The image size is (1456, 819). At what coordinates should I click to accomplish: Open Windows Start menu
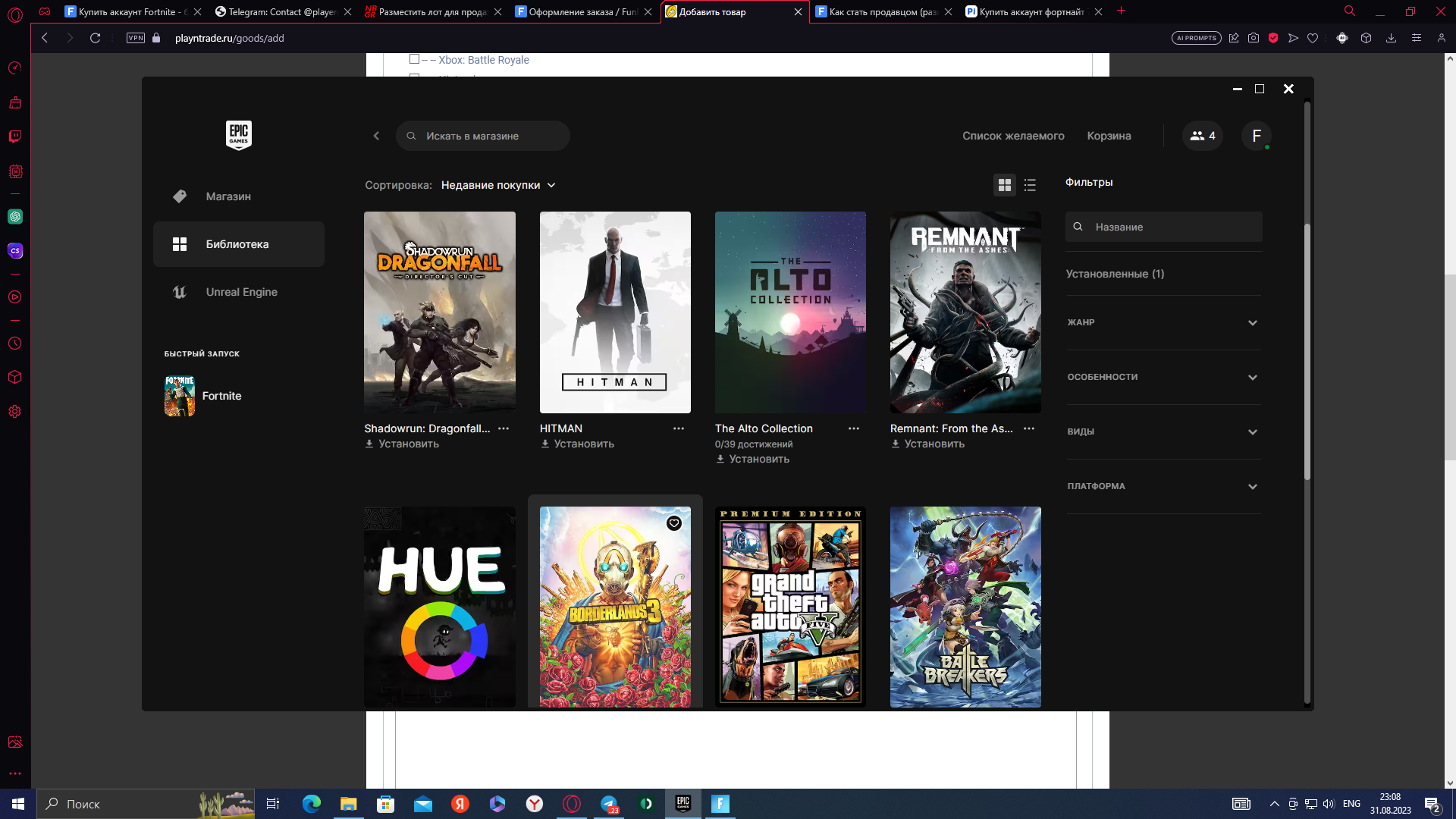pos(18,804)
